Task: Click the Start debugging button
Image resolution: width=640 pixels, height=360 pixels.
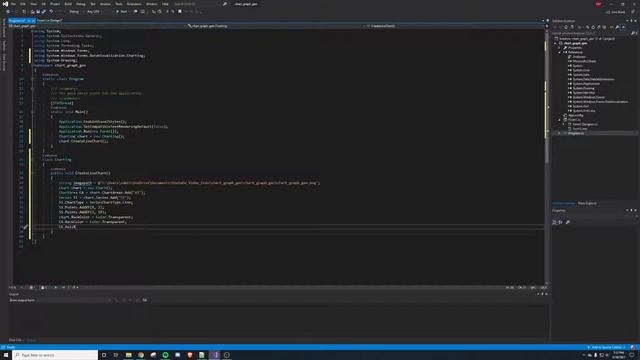Action: coord(122,12)
